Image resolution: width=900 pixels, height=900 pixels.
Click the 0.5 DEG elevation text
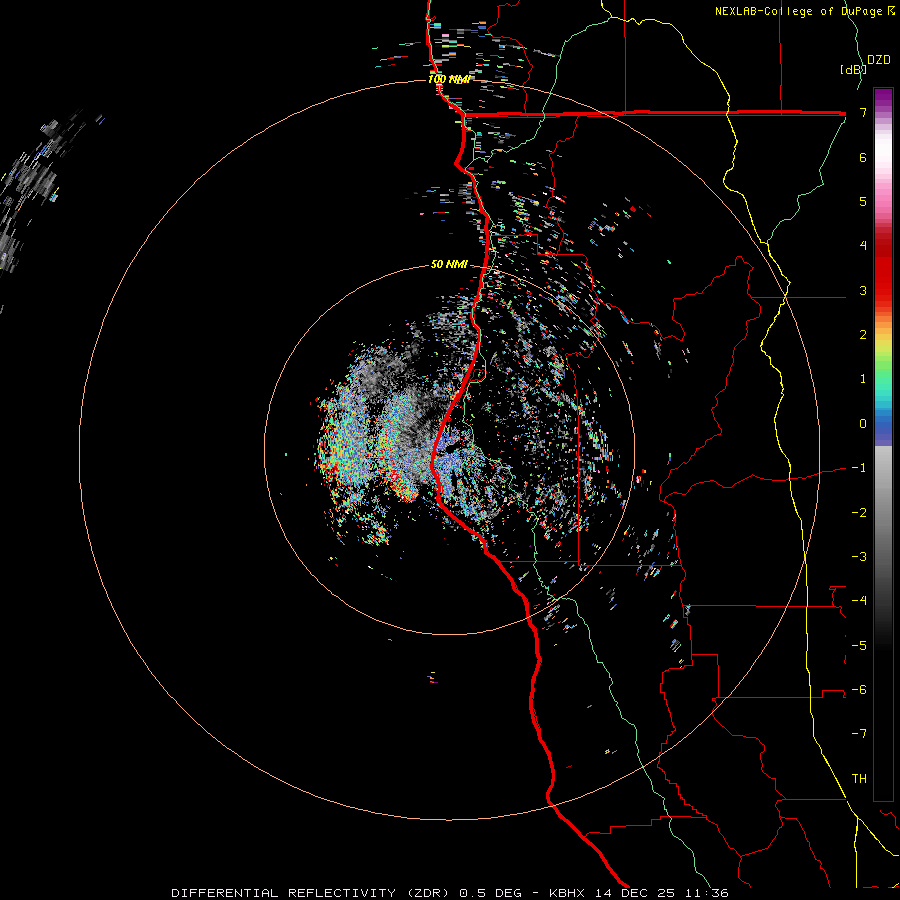click(491, 893)
